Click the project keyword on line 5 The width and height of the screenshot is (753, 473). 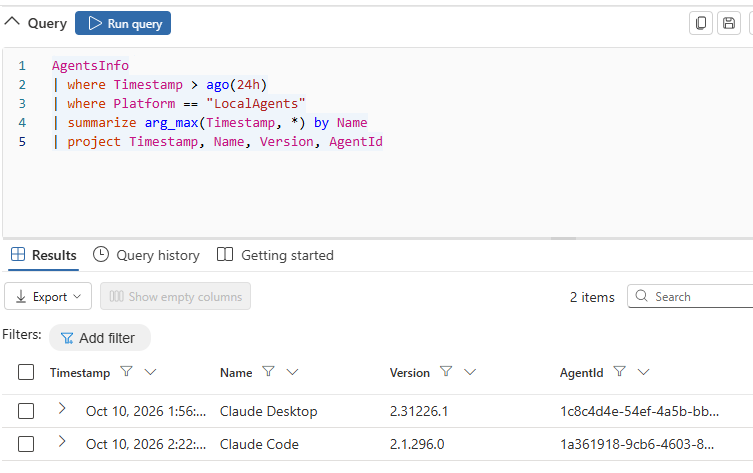pos(94,142)
